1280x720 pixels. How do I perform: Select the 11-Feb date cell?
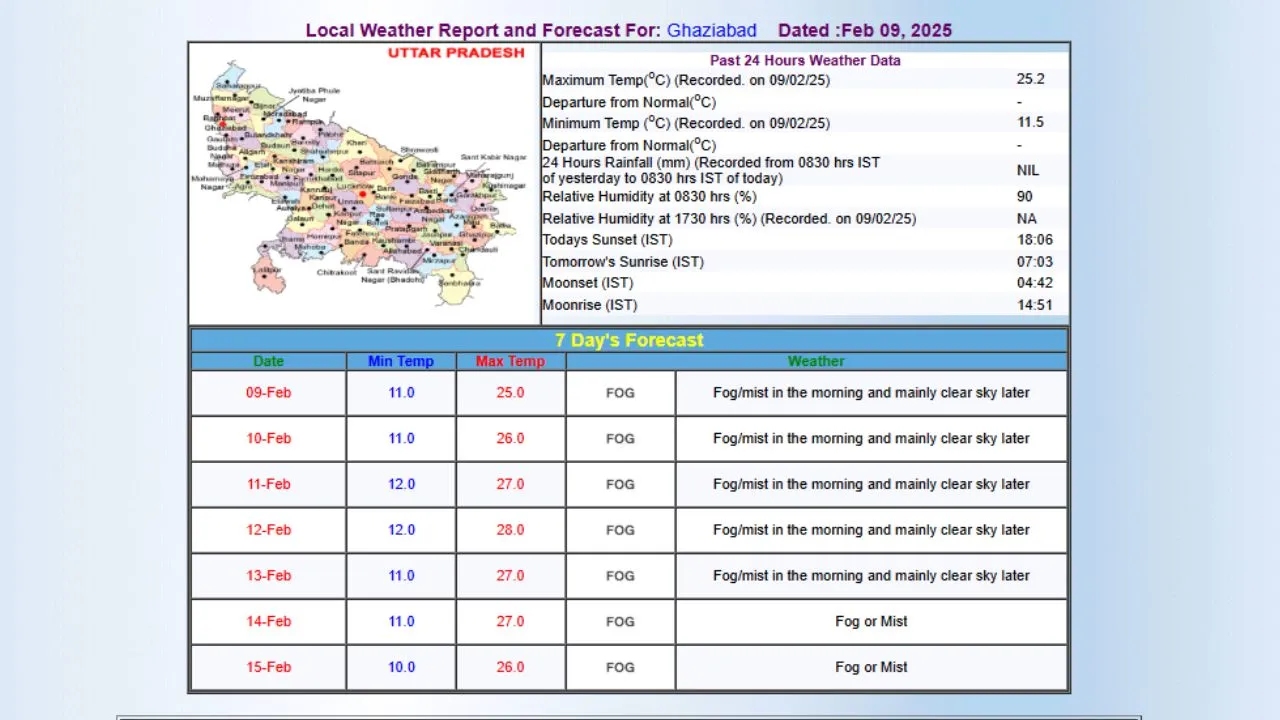[x=268, y=484]
